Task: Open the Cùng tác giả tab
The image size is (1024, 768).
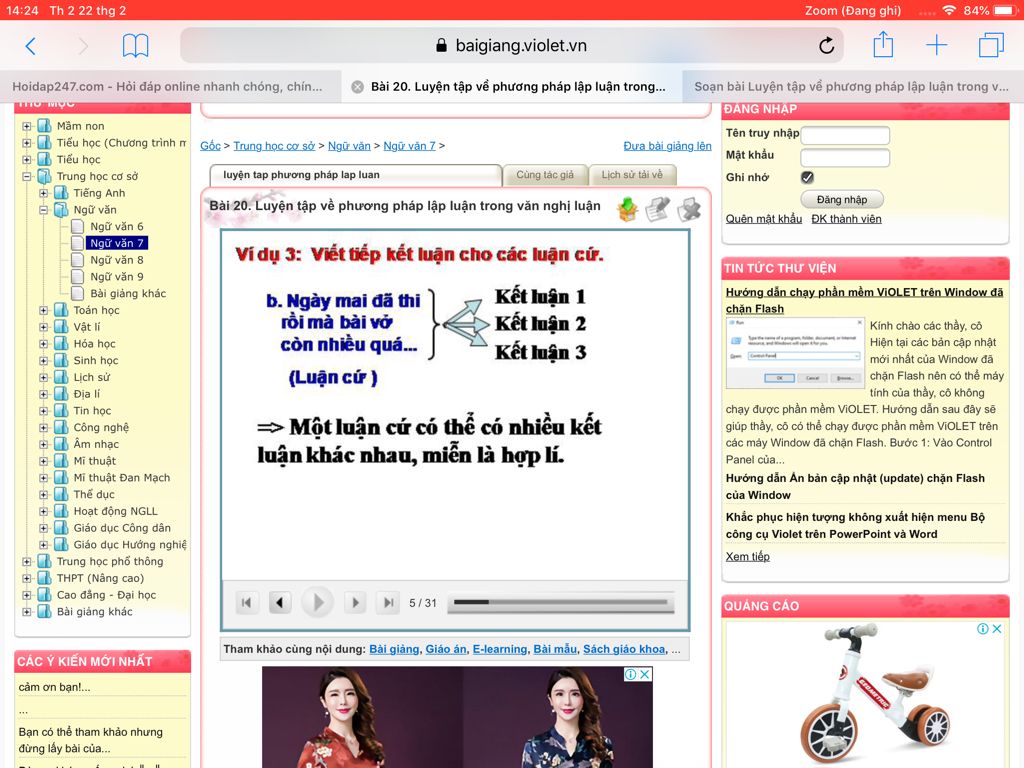Action: (x=545, y=175)
